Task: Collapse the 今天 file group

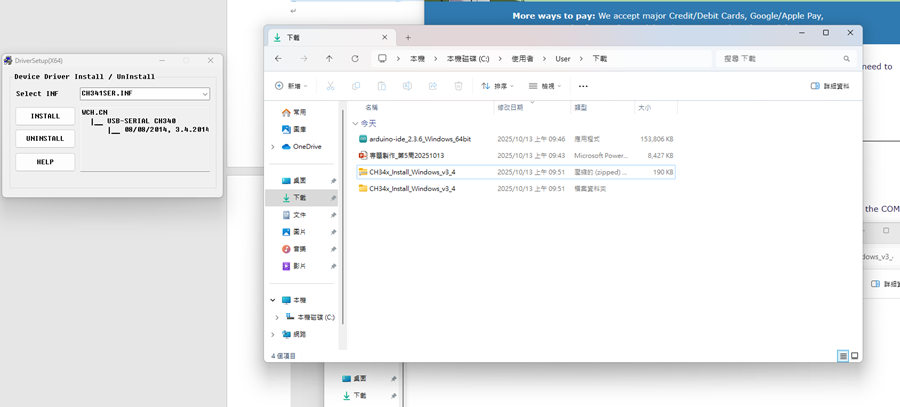Action: click(356, 123)
